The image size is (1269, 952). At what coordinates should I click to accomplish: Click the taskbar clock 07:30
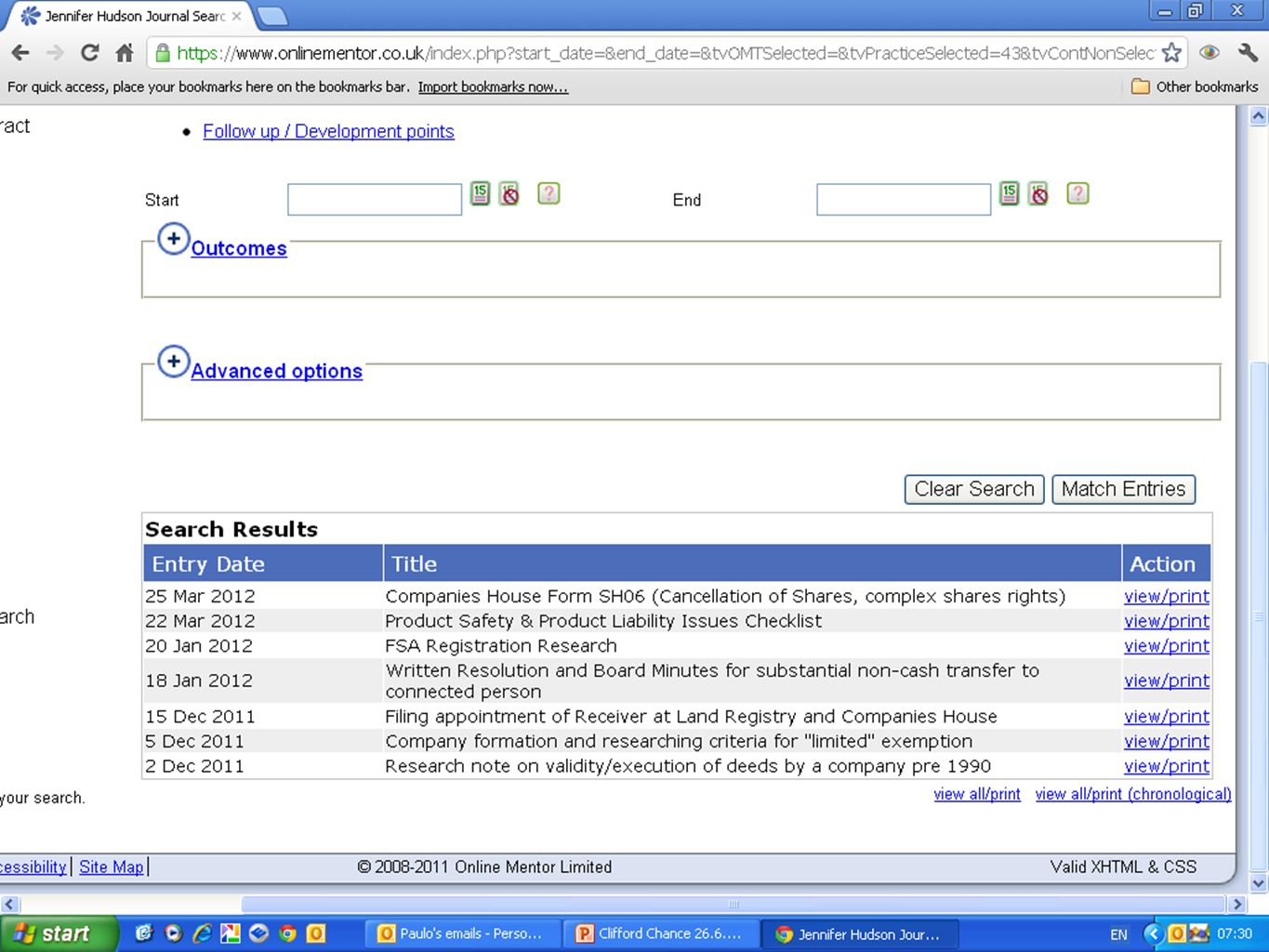(1235, 933)
